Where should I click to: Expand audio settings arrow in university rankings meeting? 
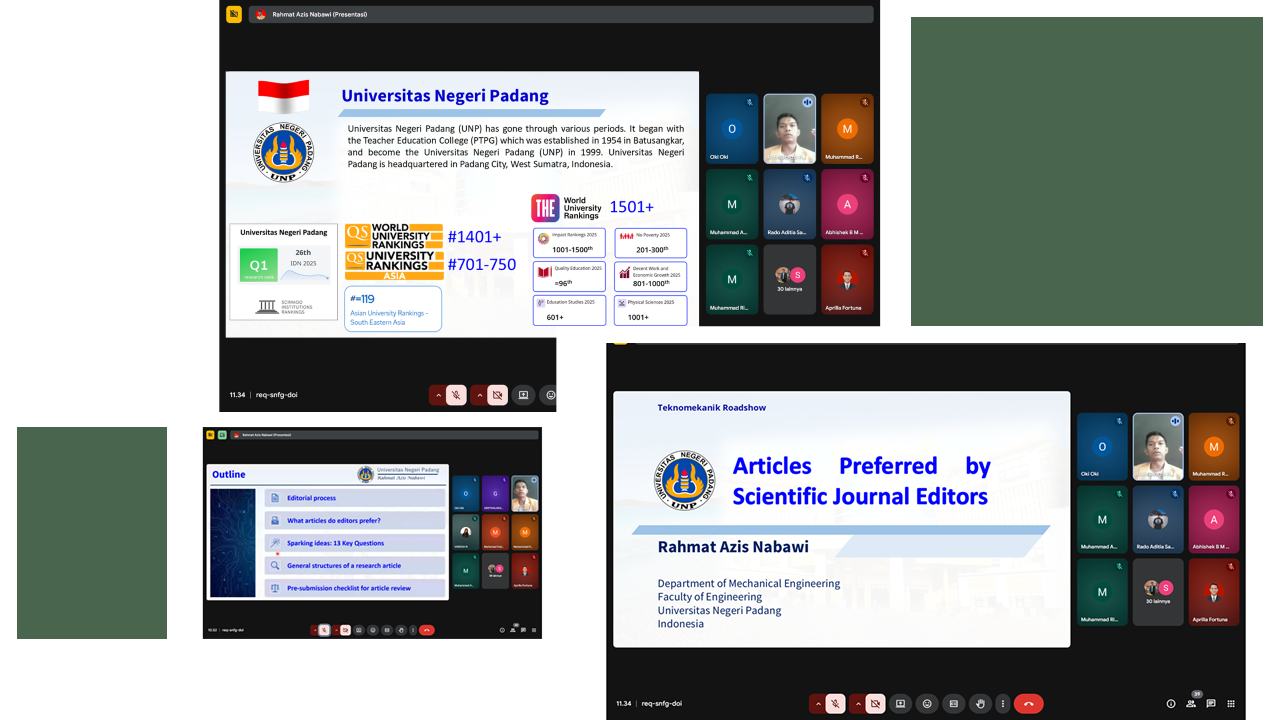click(437, 395)
